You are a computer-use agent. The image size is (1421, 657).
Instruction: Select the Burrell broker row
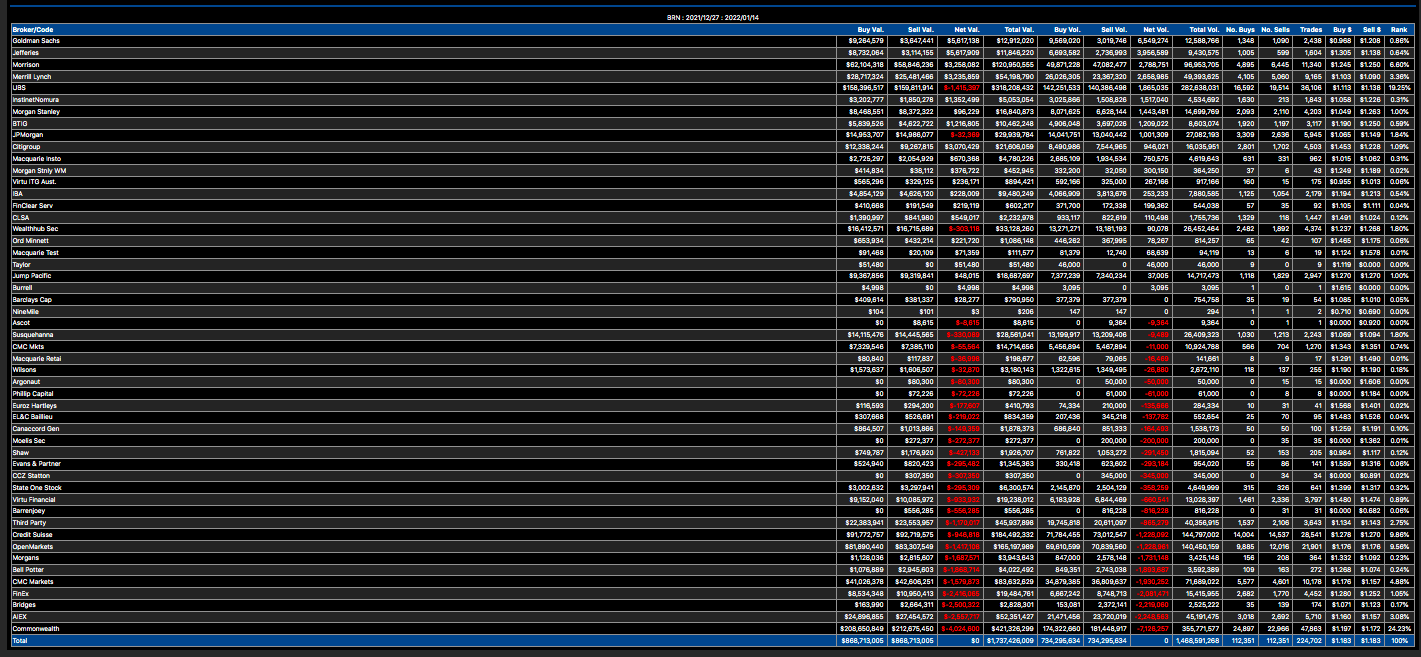pyautogui.click(x=710, y=288)
